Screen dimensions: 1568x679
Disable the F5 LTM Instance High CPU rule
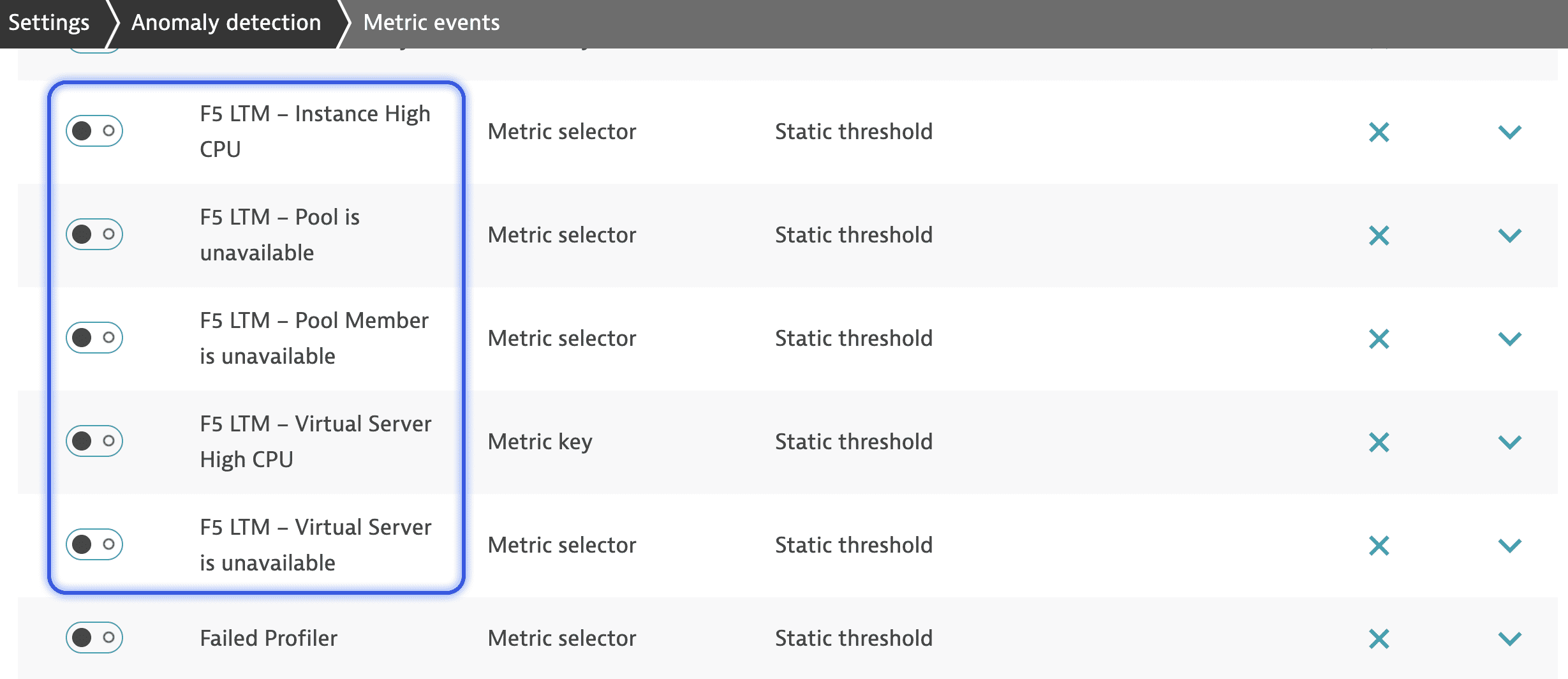(94, 132)
